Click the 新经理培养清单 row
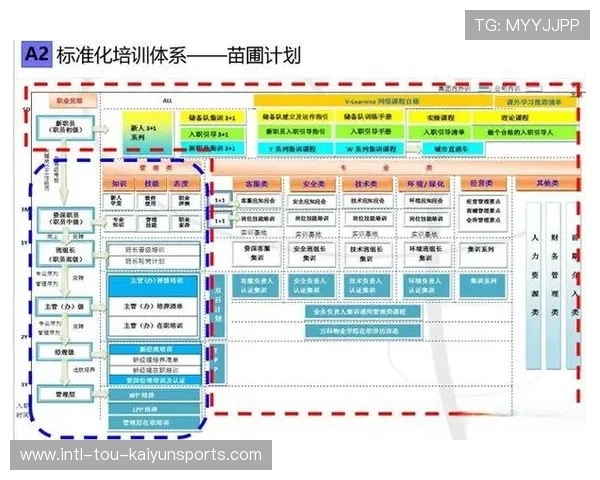This screenshot has height=480, width=600. click(x=155, y=360)
